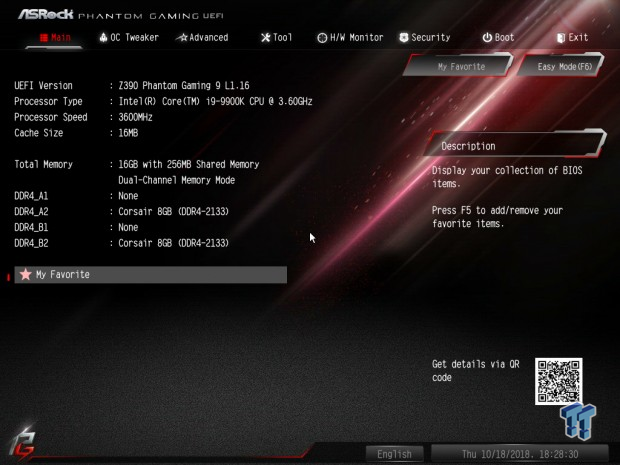620x465 pixels.
Task: Click the H/W Monitor globe icon
Action: [322, 38]
